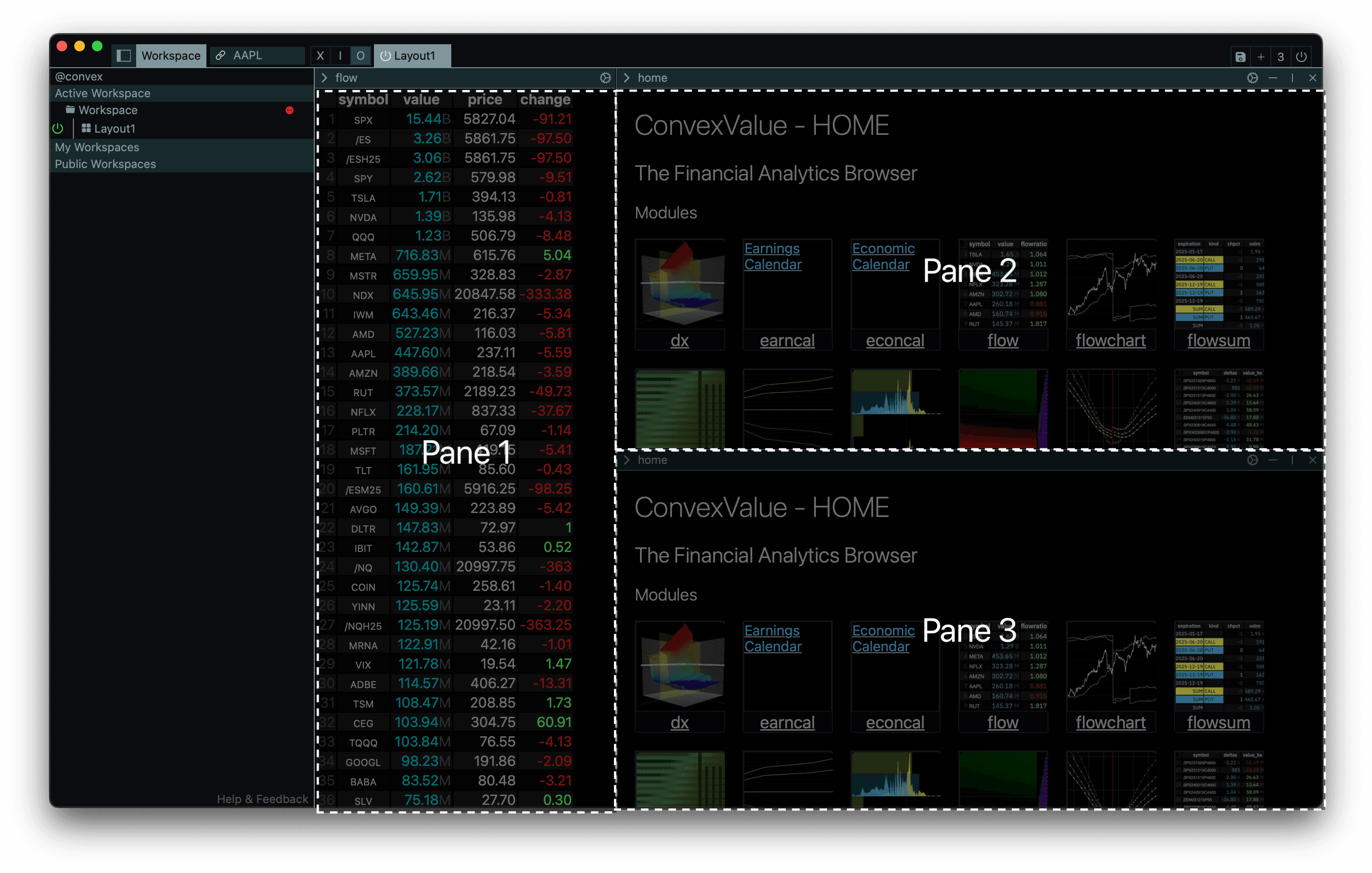
Task: Open the flowsum table thumbnail, bottom pane
Action: point(1219,666)
